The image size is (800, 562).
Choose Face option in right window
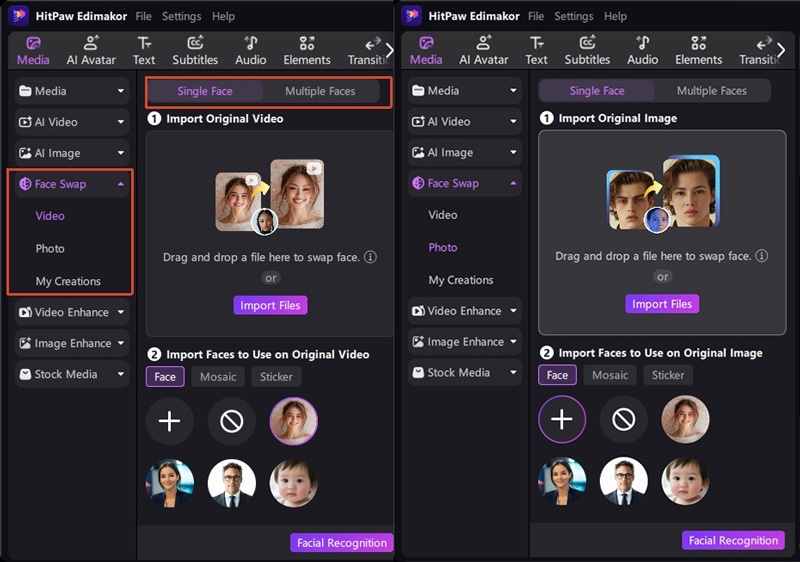pyautogui.click(x=557, y=375)
